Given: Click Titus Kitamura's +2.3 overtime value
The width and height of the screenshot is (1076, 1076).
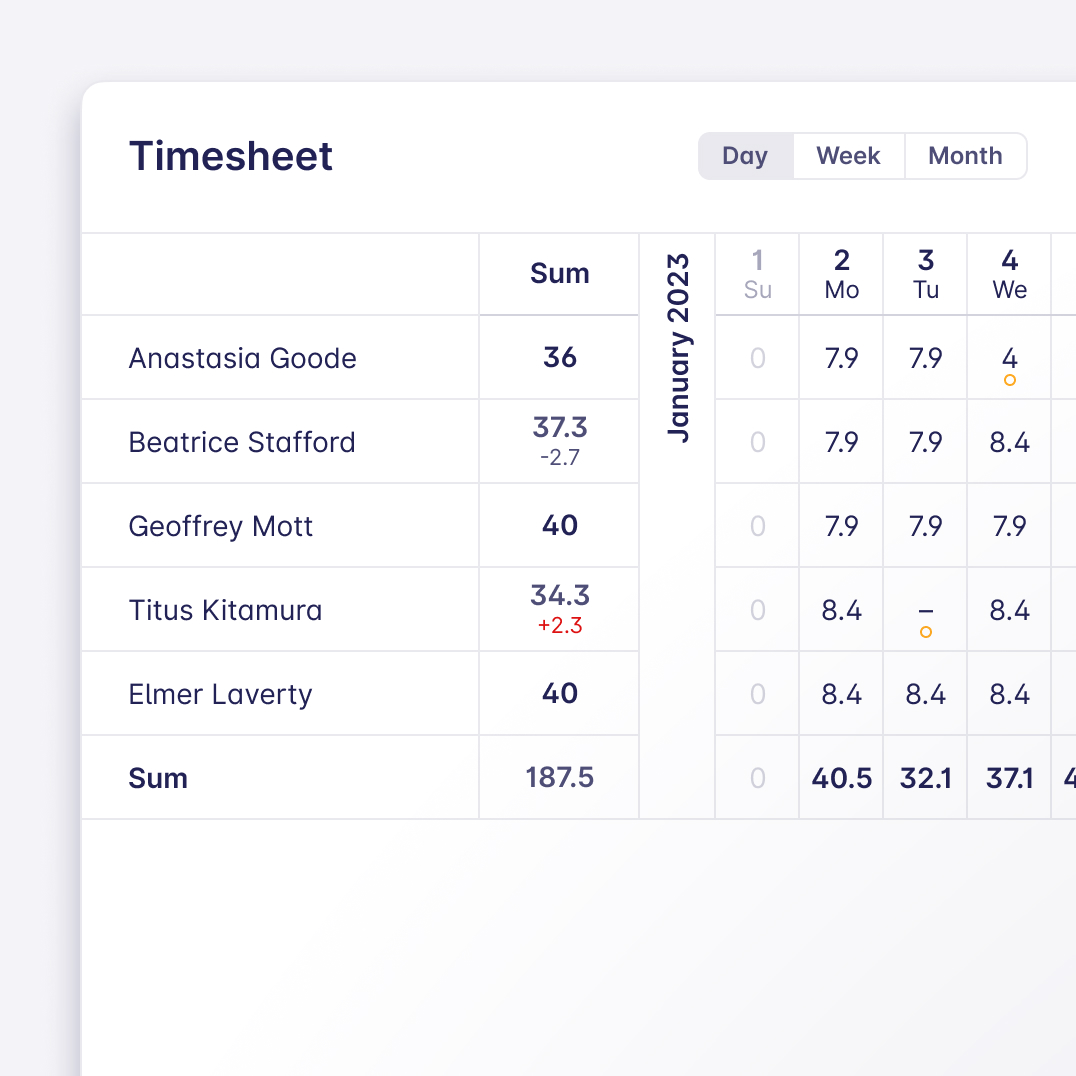Looking at the screenshot, I should [559, 627].
